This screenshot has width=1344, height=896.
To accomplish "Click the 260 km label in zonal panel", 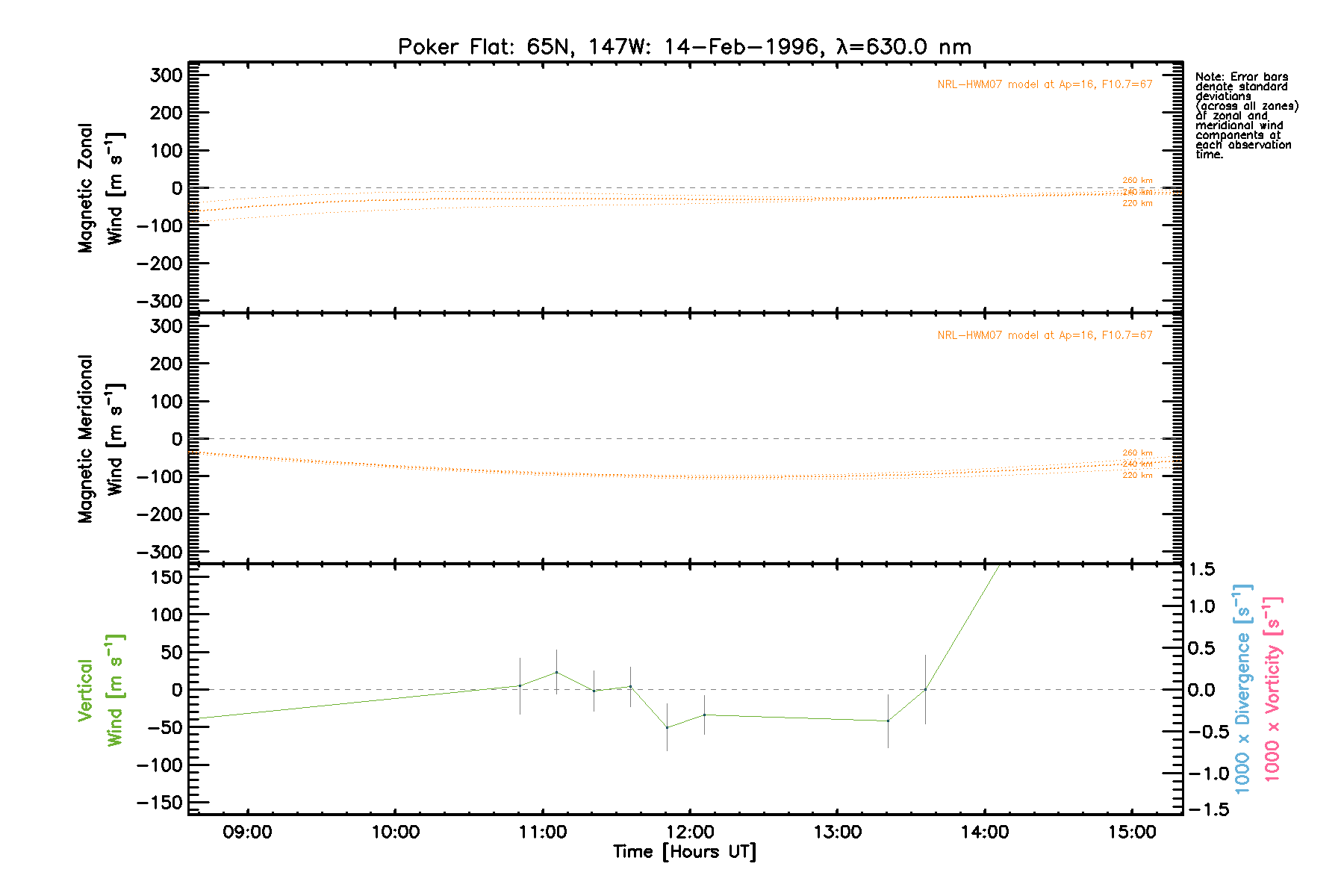I will [1137, 181].
